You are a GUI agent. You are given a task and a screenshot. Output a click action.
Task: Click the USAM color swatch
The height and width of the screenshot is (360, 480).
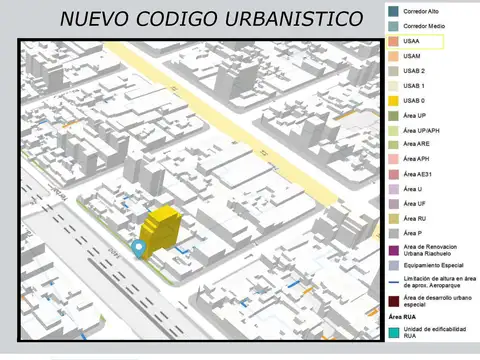[393, 56]
